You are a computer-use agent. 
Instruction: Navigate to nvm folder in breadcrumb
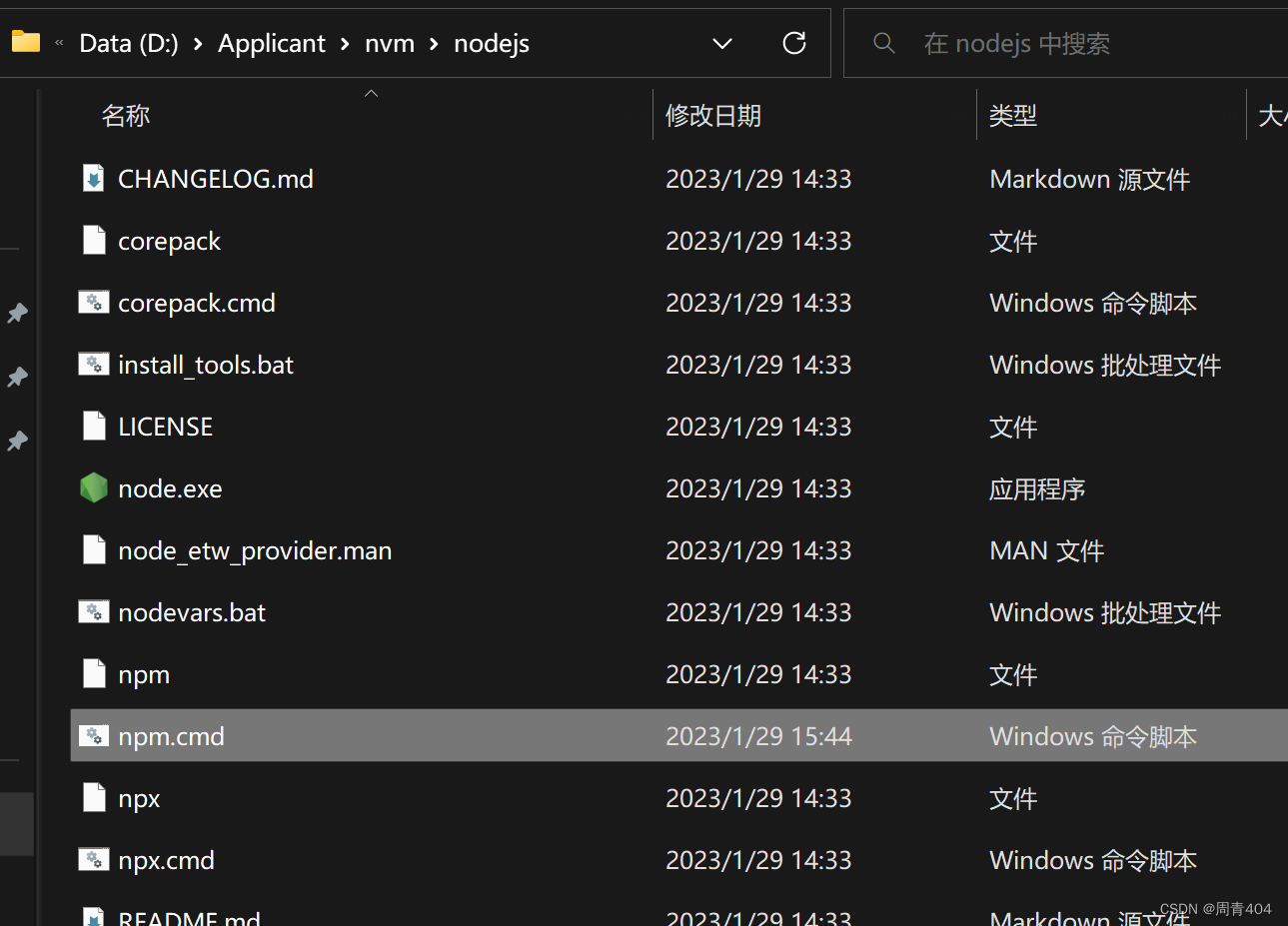pos(390,44)
